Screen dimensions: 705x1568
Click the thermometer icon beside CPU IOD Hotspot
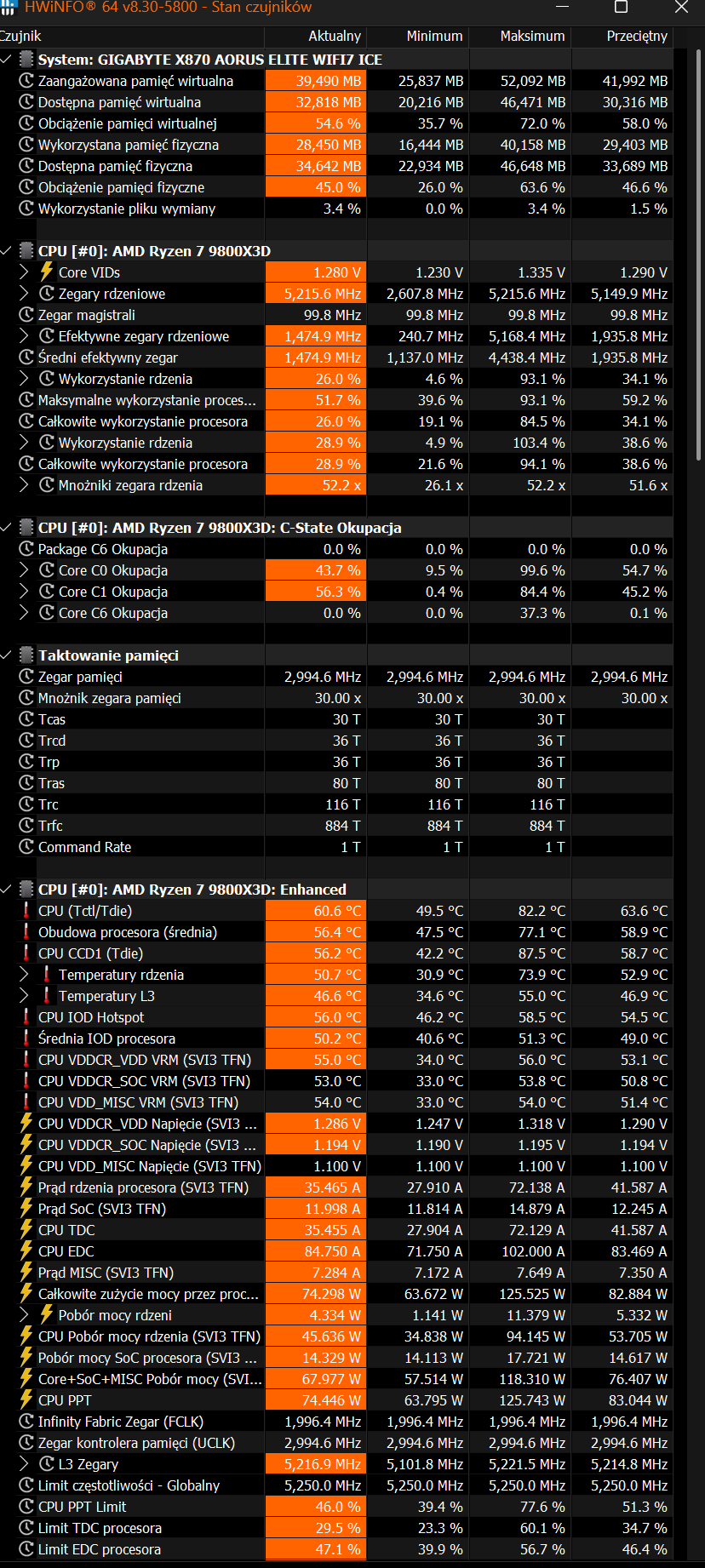coord(26,1017)
